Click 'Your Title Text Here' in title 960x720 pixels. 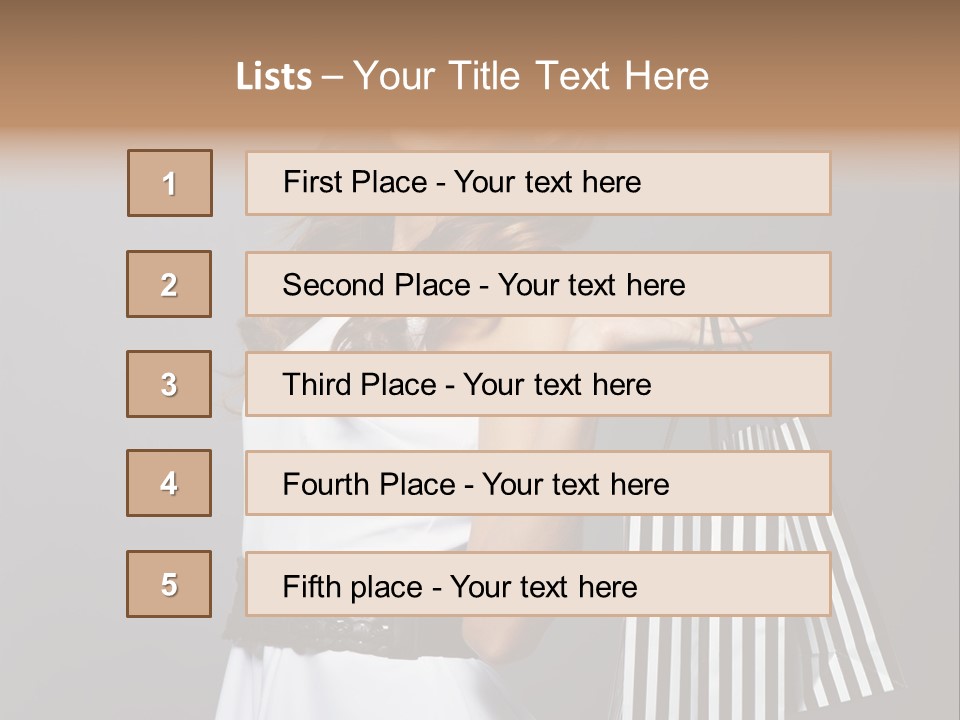point(531,77)
